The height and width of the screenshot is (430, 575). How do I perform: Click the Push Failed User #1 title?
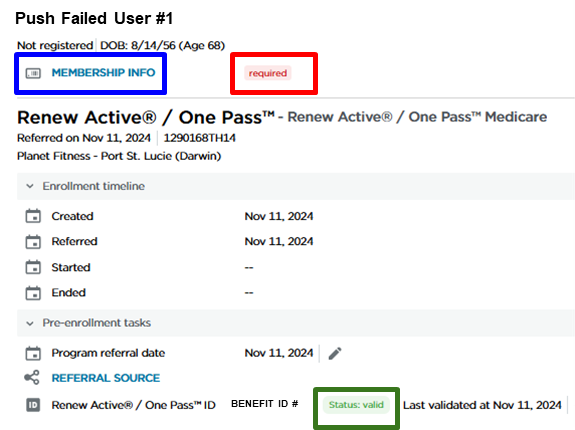click(x=94, y=18)
